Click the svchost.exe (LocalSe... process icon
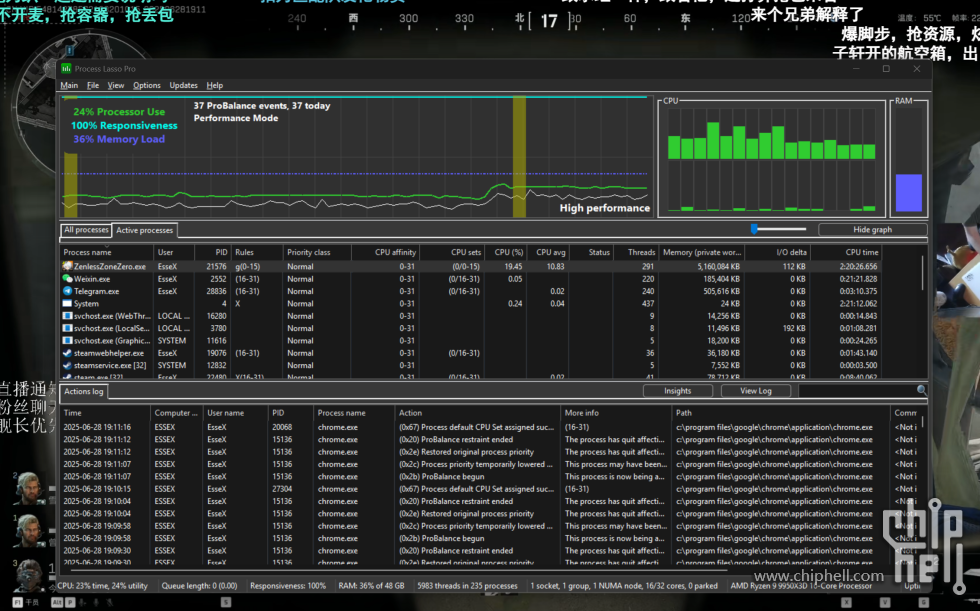The width and height of the screenshot is (980, 611). pos(68,328)
